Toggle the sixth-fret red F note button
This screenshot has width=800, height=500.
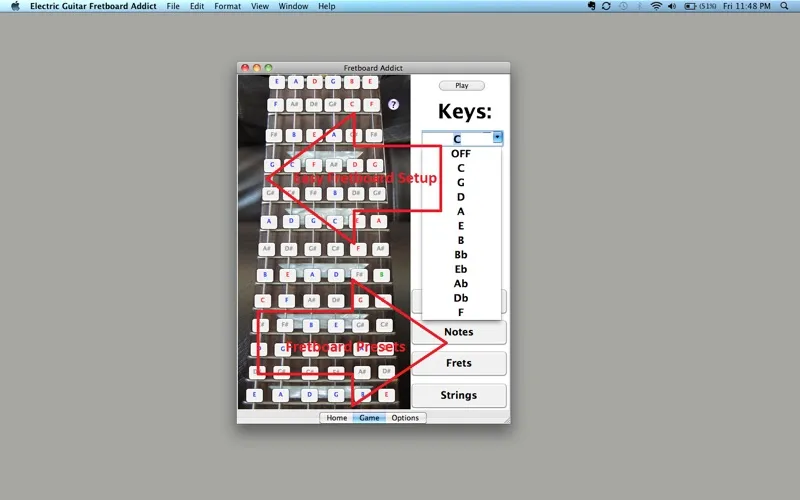(x=358, y=249)
